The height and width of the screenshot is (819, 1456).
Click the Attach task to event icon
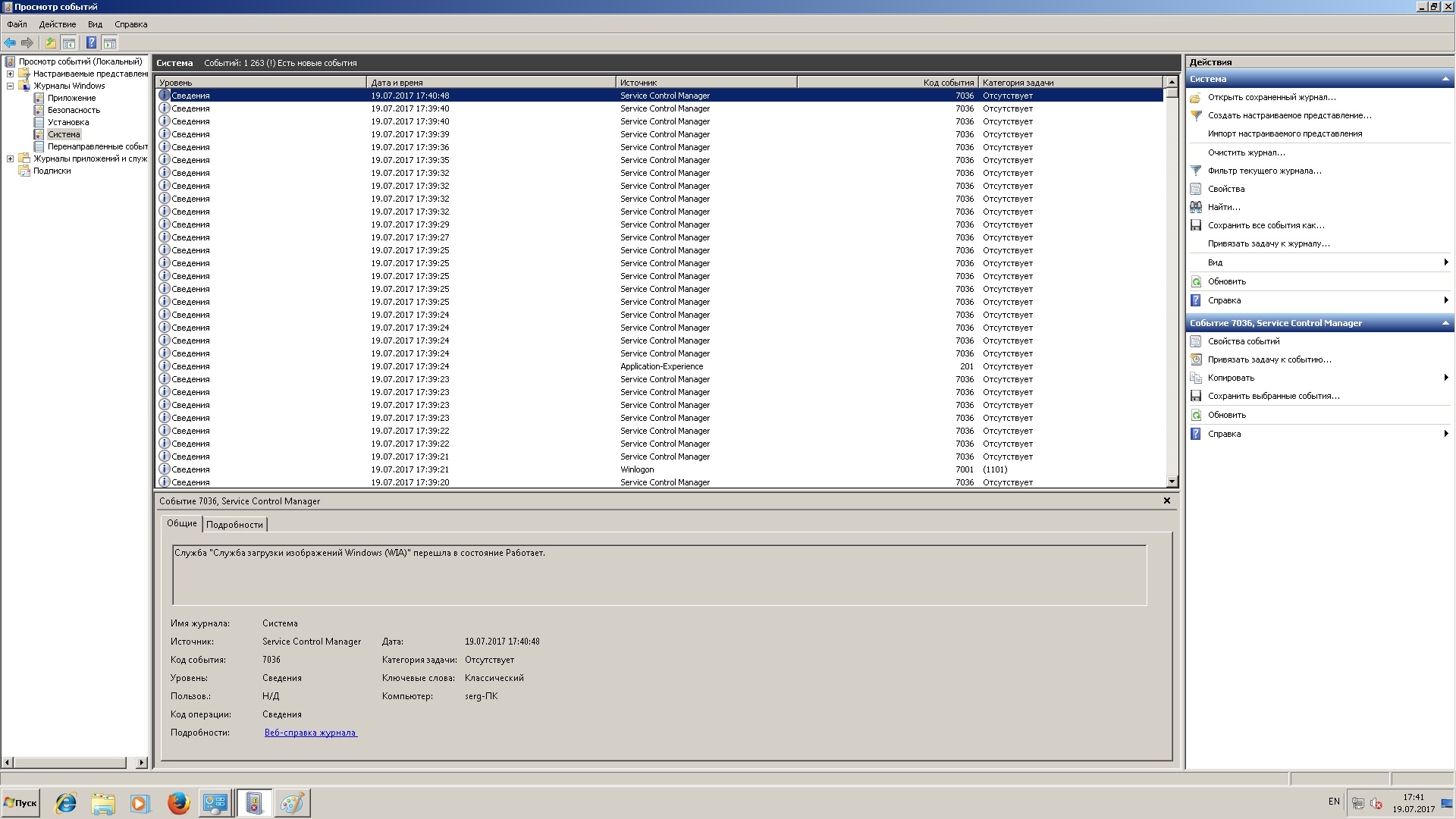coord(1196,359)
